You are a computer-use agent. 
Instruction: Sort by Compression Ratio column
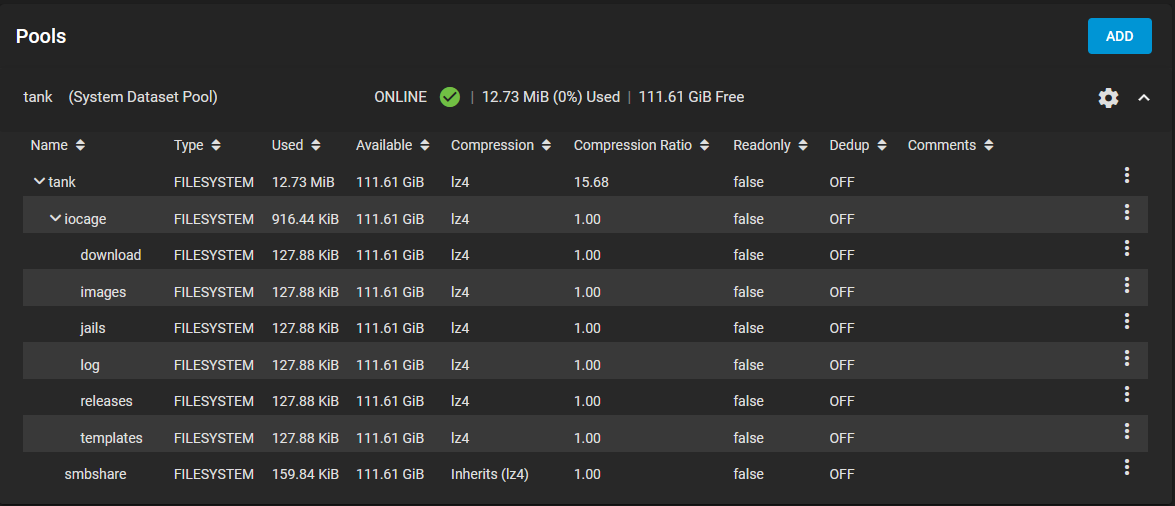tap(641, 145)
